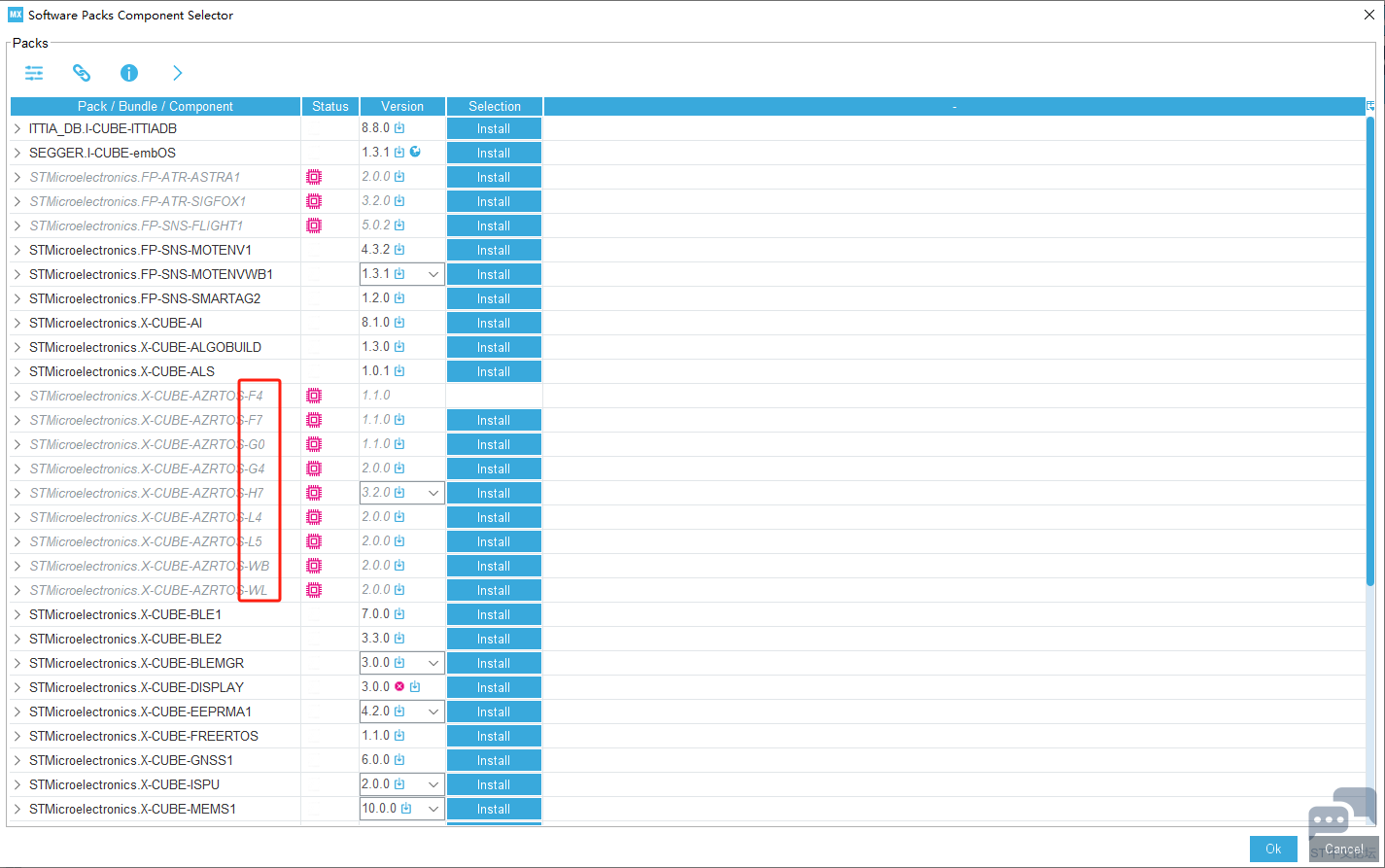Click the download icon beside X-CUBE-BLE2 version 3.3.0
Image resolution: width=1385 pixels, height=868 pixels.
(399, 639)
